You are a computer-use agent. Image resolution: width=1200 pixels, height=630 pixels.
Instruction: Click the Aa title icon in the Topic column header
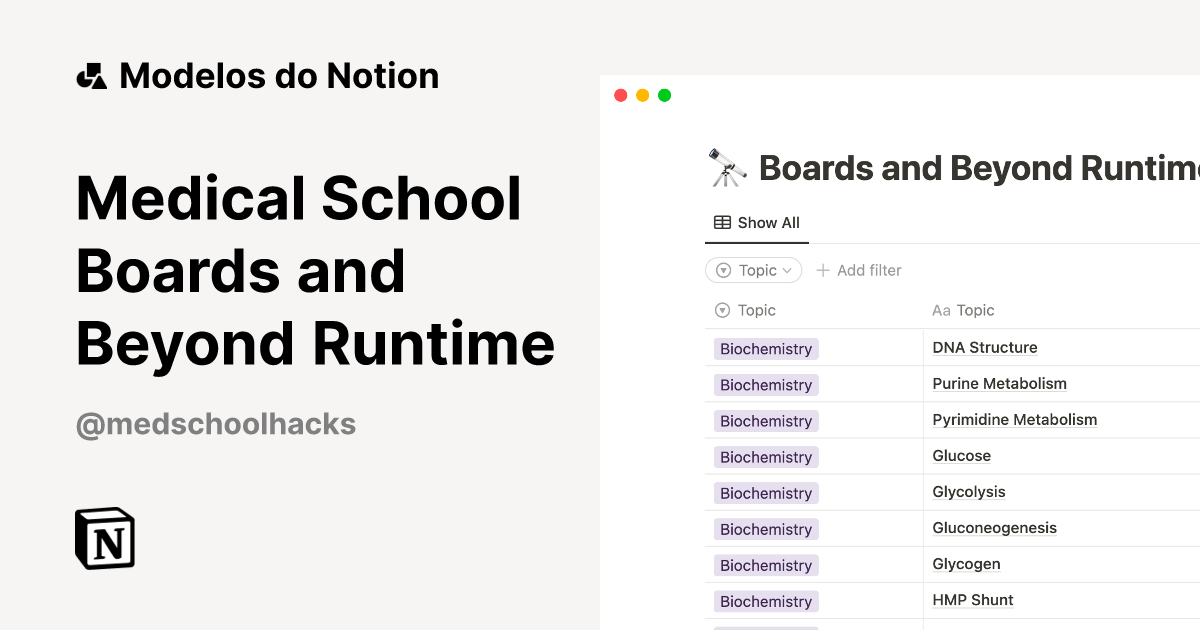tap(941, 310)
